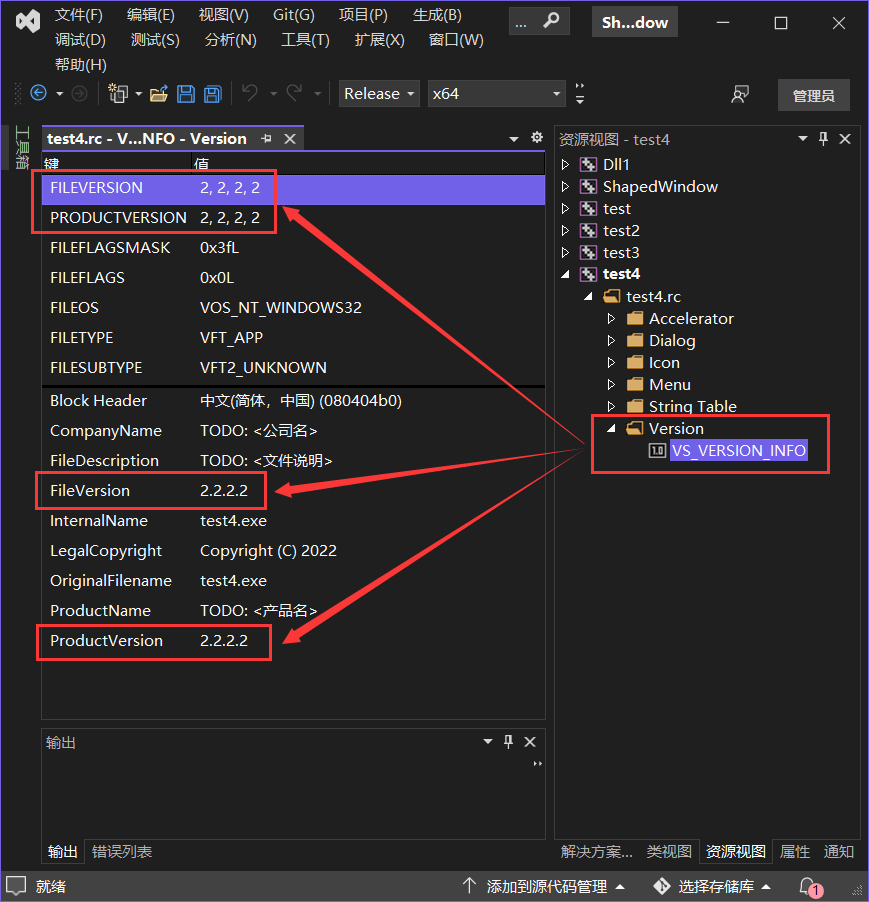Select the FILEVERSION row
Screen dimensions: 869x902
coord(293,188)
